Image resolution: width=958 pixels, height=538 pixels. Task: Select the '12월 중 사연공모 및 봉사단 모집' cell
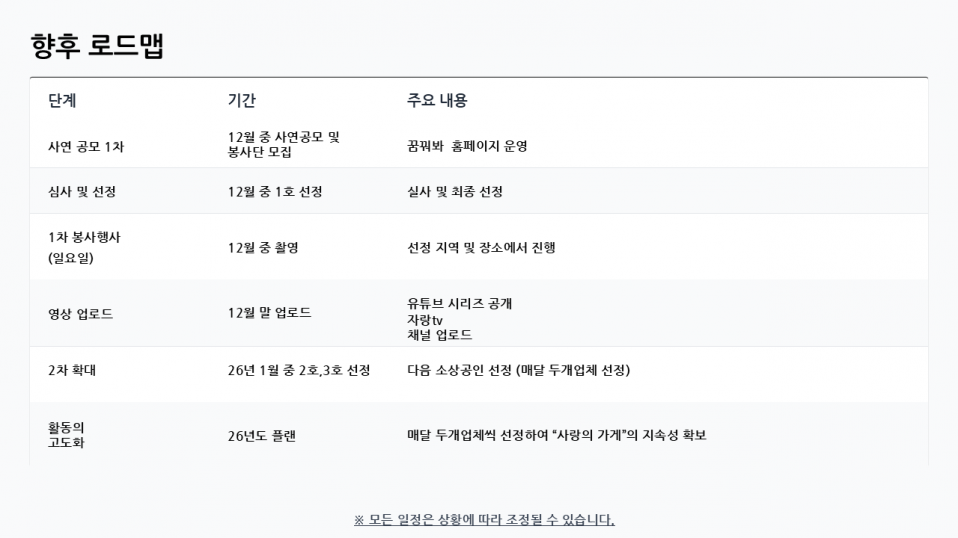click(283, 145)
